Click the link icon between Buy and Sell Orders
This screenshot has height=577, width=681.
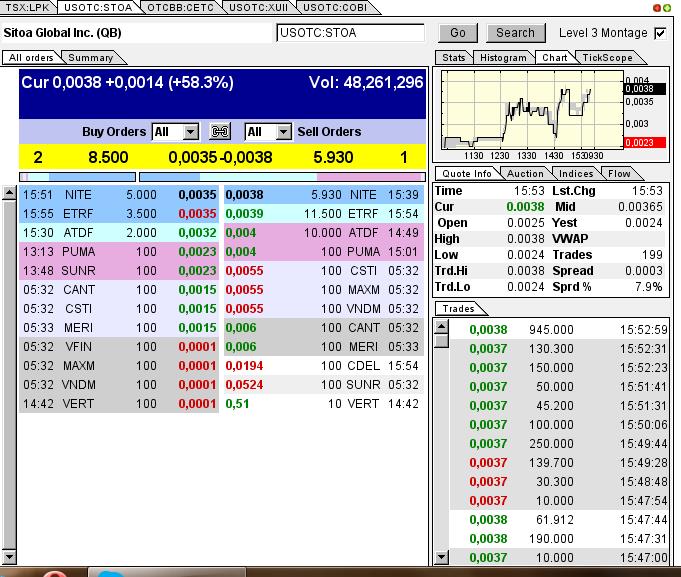pos(220,132)
